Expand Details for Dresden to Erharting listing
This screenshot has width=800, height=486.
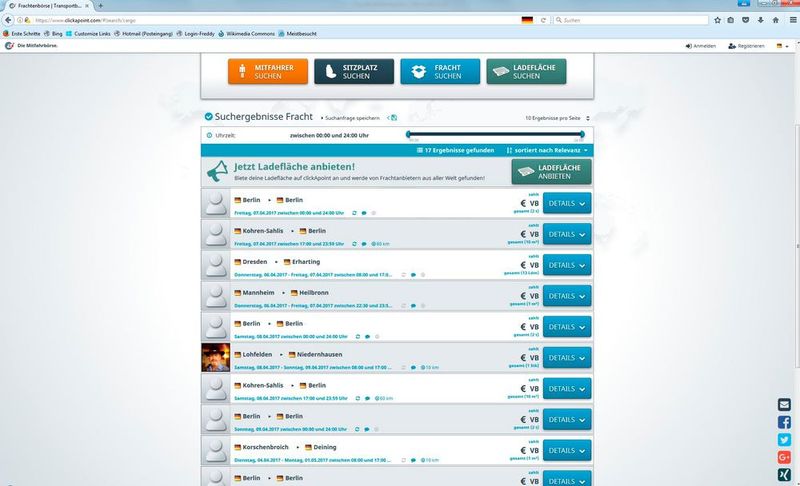567,265
